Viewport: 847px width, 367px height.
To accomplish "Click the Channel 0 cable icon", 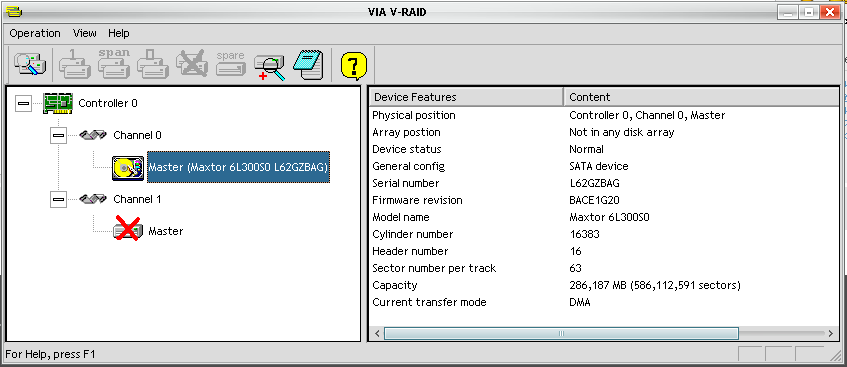I will (x=92, y=135).
